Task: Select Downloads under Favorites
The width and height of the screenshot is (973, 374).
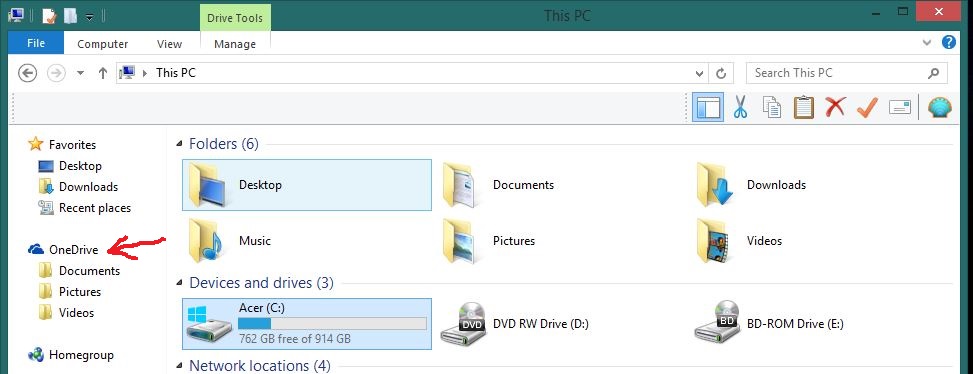Action: click(x=78, y=187)
